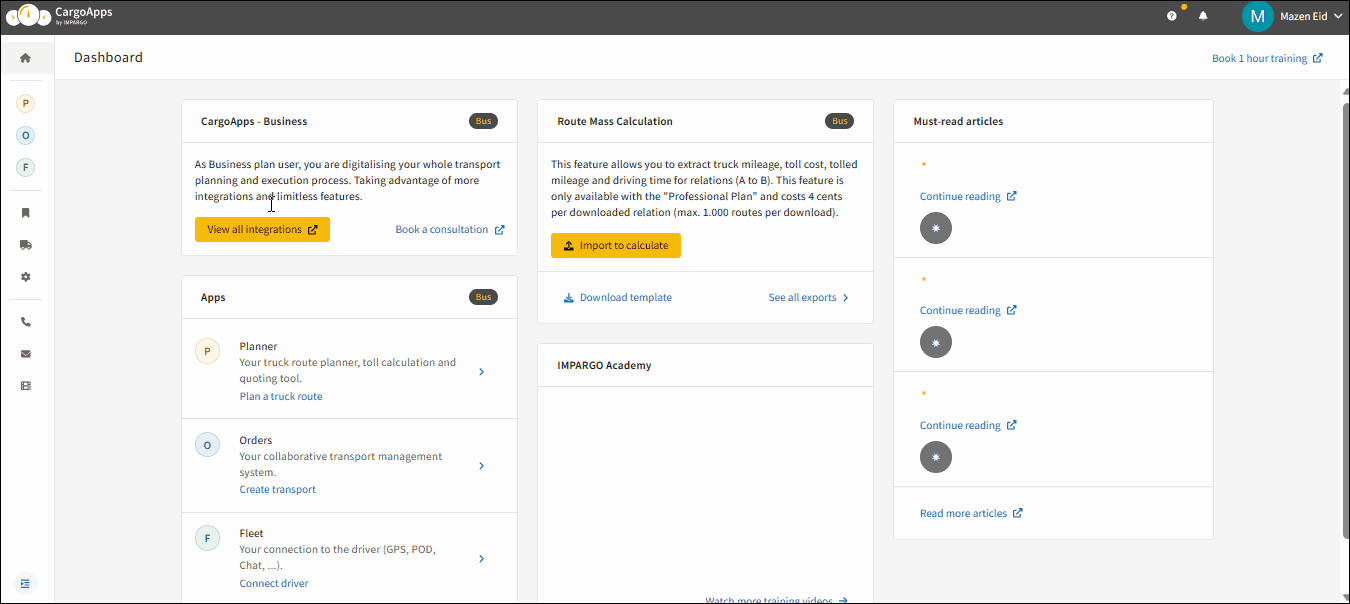Click the film video icon in the sidebar
Image resolution: width=1350 pixels, height=604 pixels.
pos(26,385)
